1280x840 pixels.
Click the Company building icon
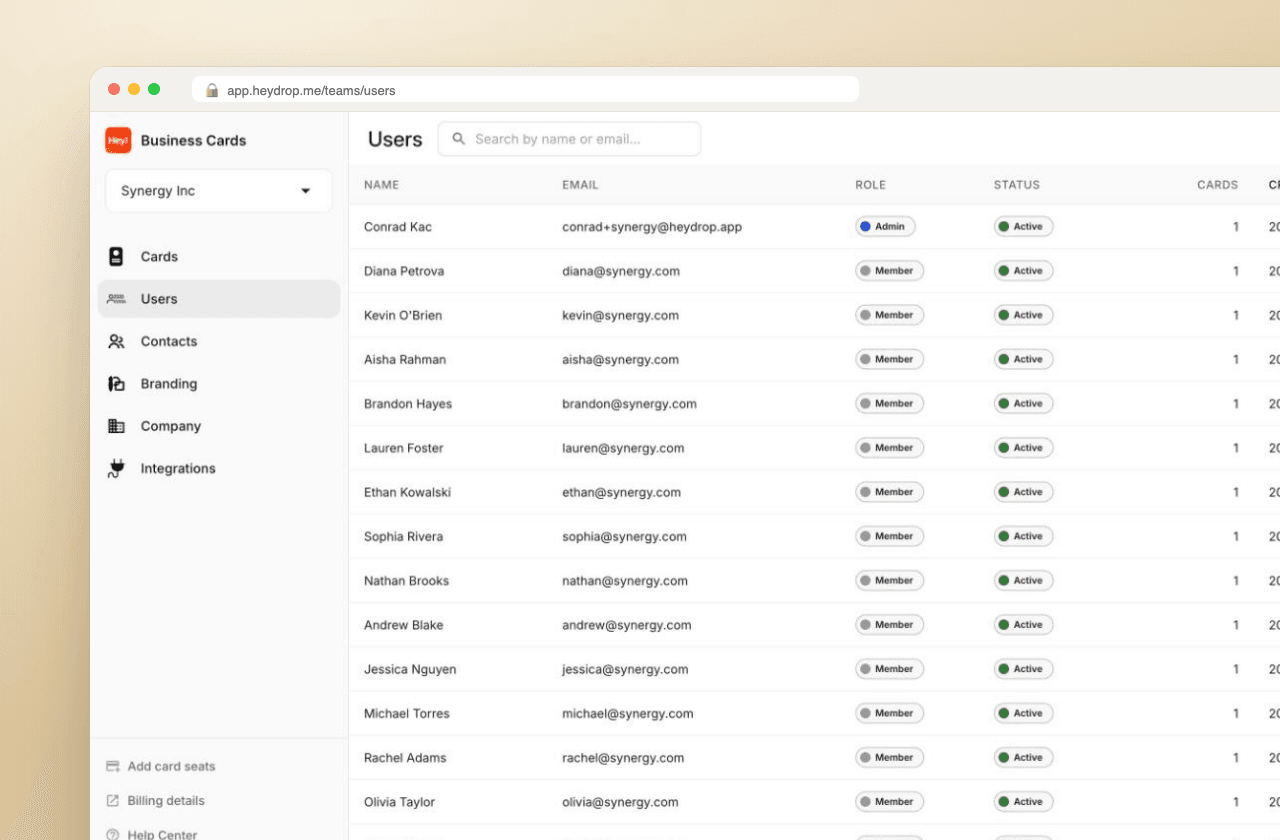pos(116,426)
